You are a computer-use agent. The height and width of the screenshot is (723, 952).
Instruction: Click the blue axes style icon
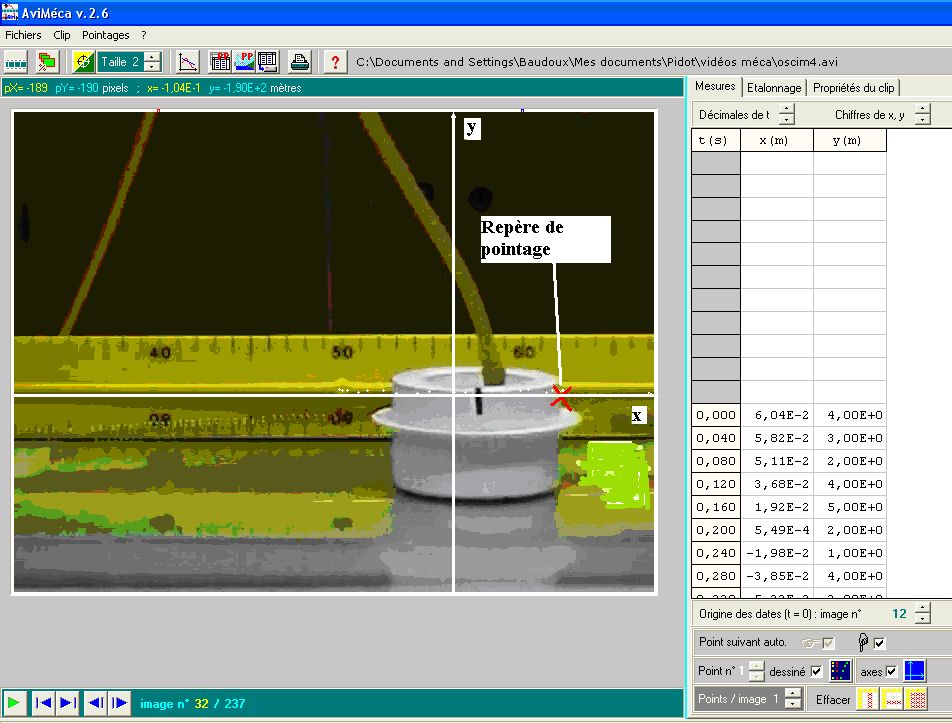[915, 671]
